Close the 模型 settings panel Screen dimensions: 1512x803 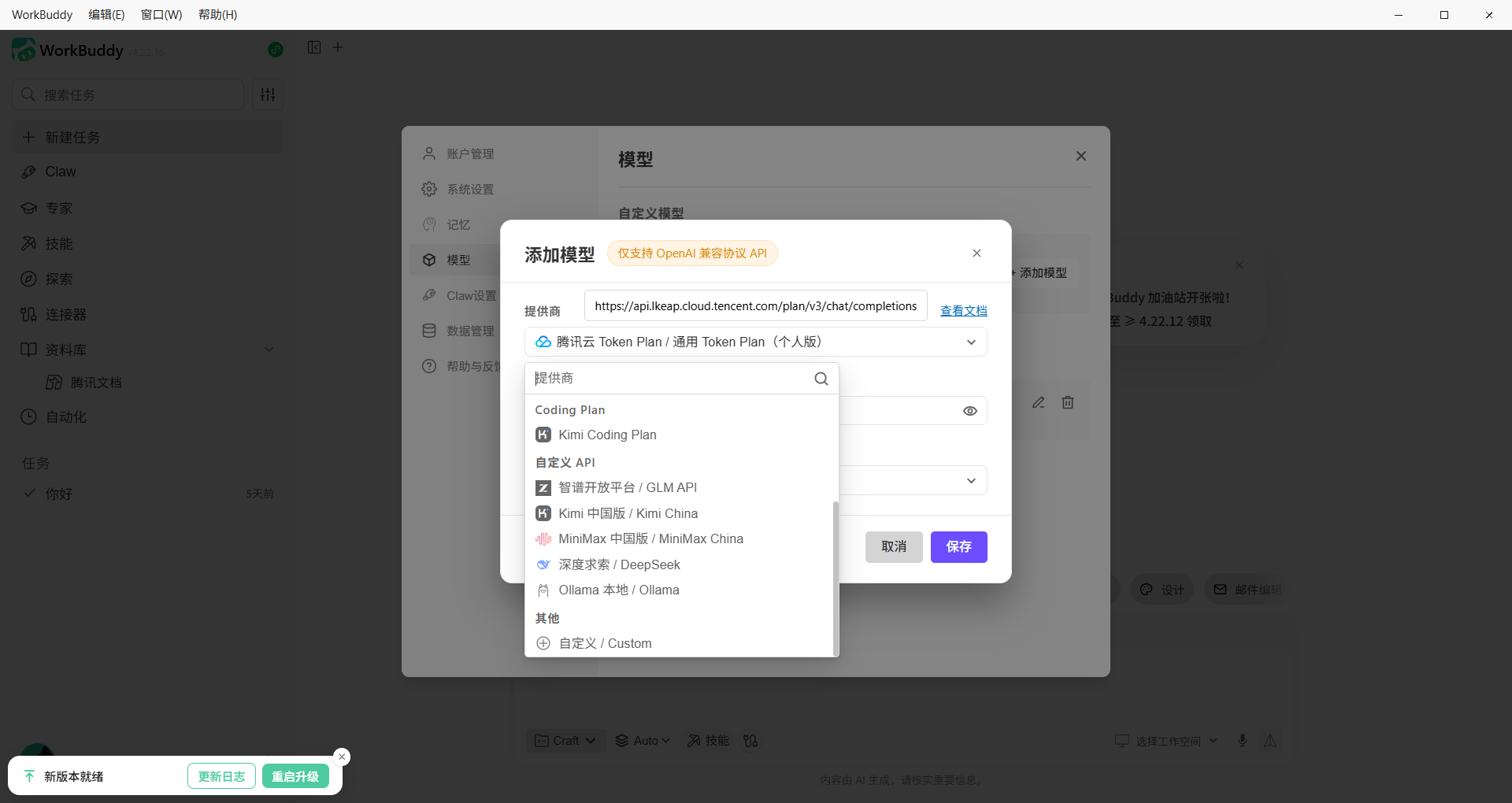(x=1080, y=156)
